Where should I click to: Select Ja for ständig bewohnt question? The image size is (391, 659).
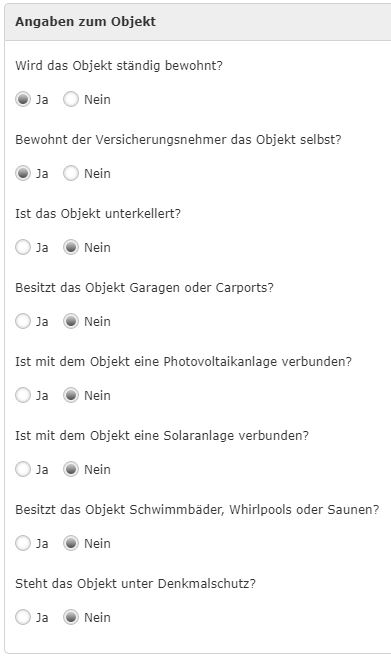(x=23, y=100)
